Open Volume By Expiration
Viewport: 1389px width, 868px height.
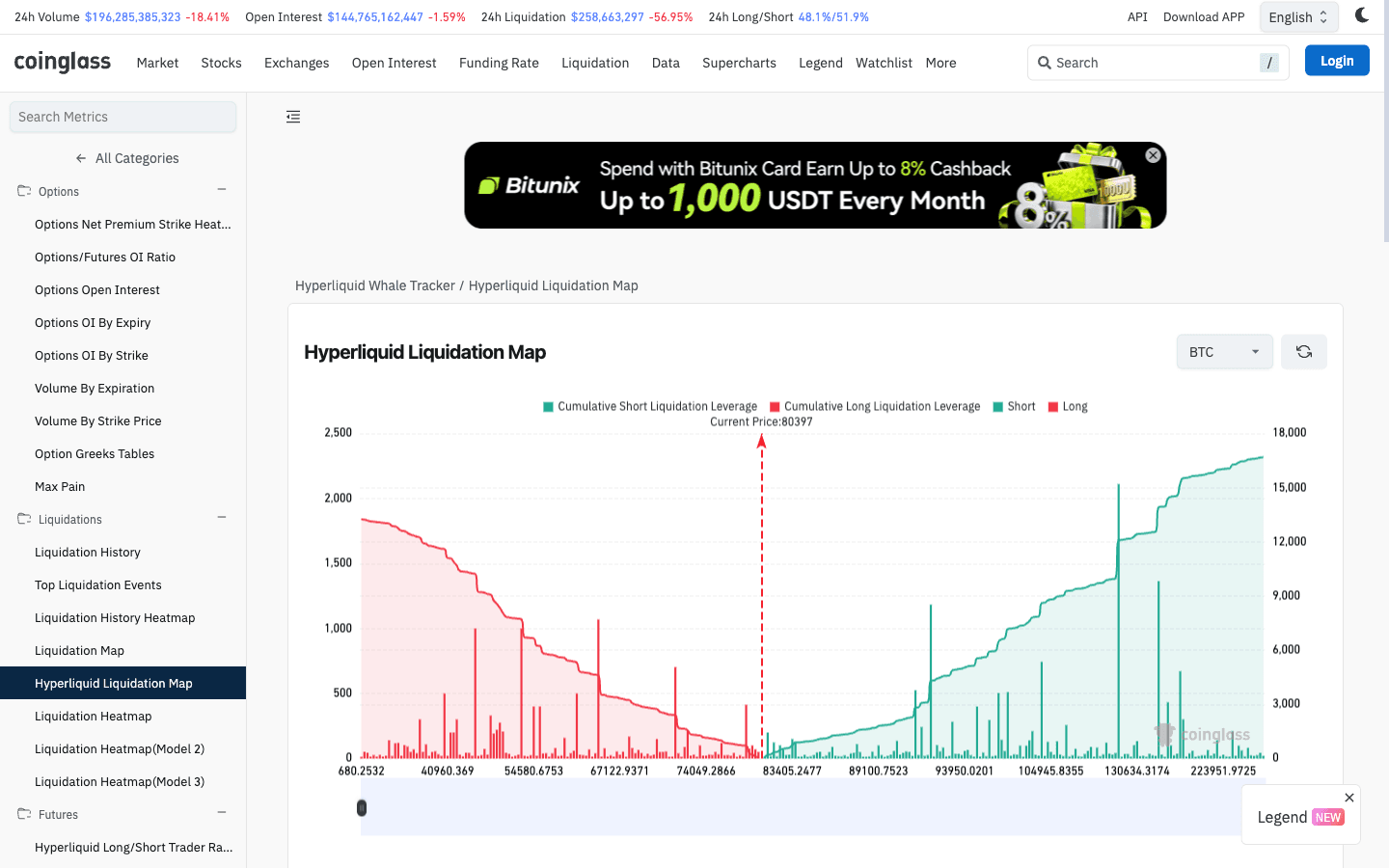click(95, 388)
